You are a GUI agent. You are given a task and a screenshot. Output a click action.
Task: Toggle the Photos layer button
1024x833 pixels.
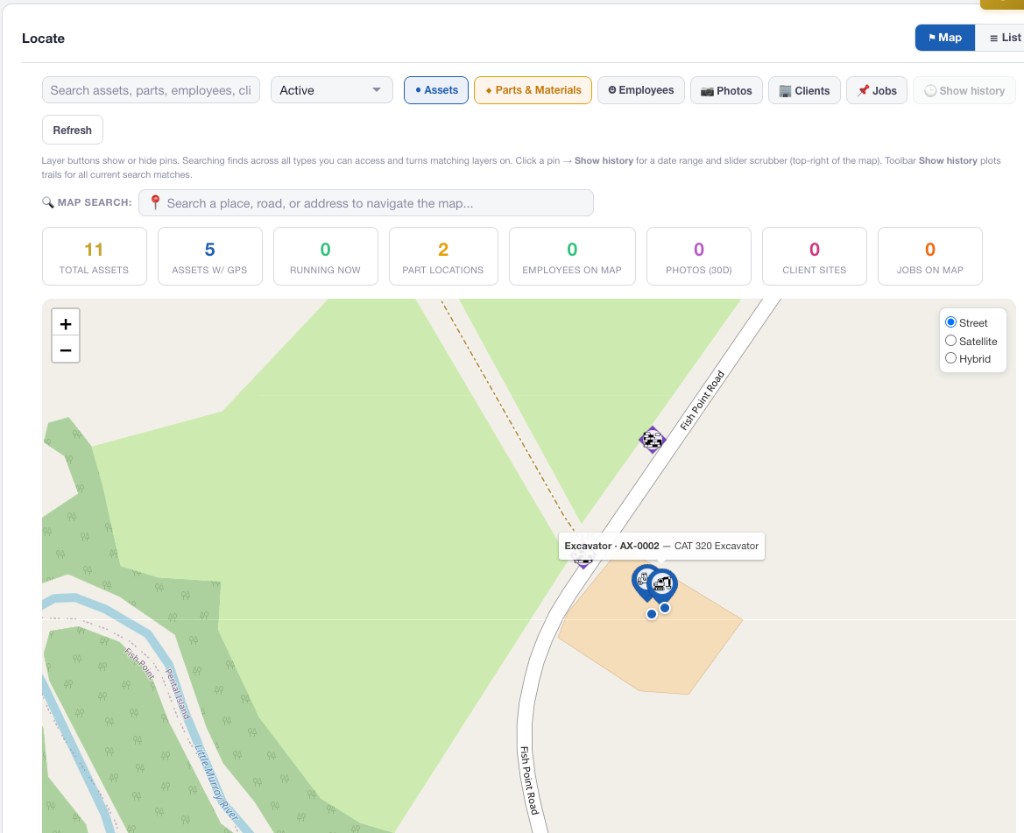coord(726,90)
